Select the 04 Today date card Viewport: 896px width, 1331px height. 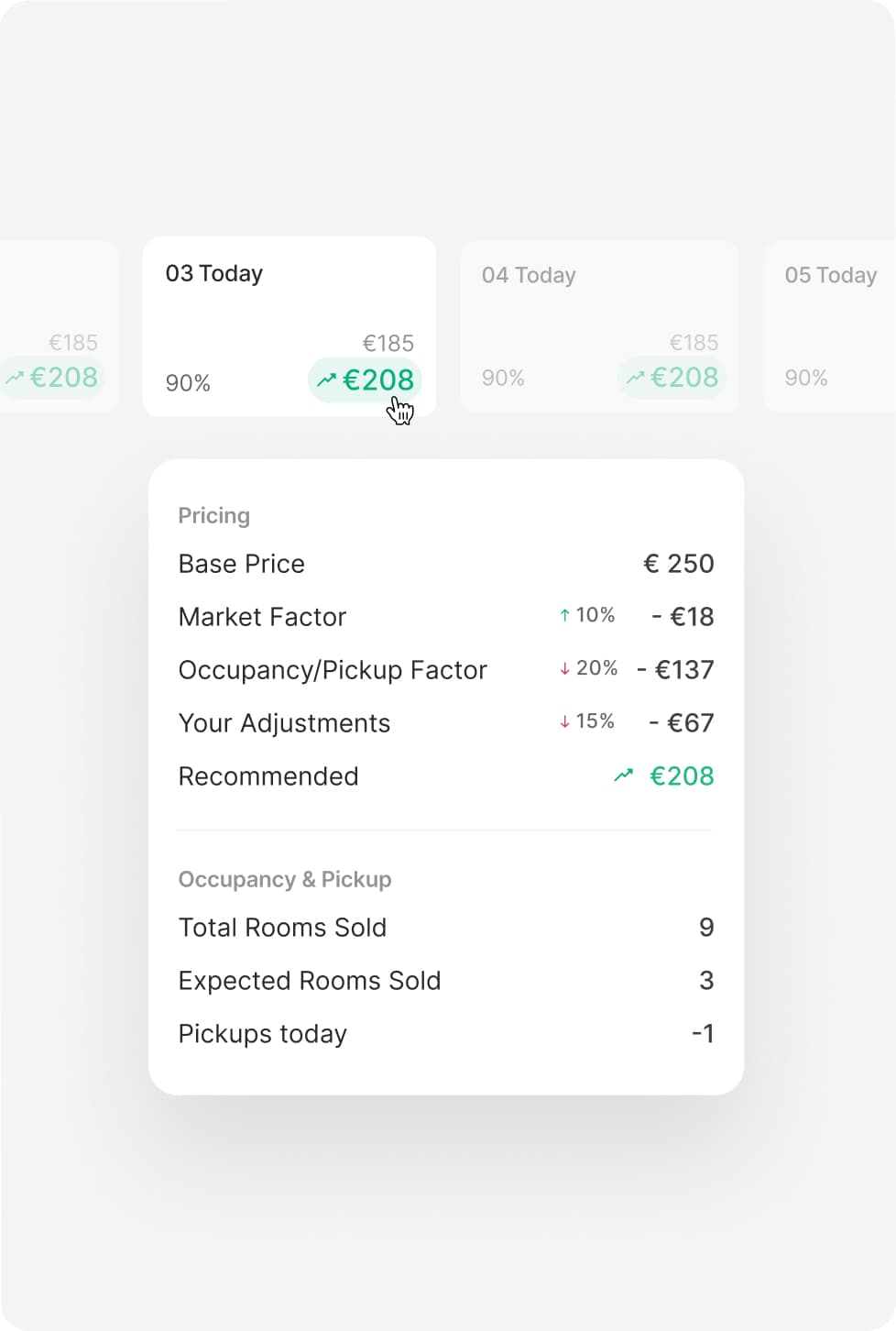click(x=598, y=302)
